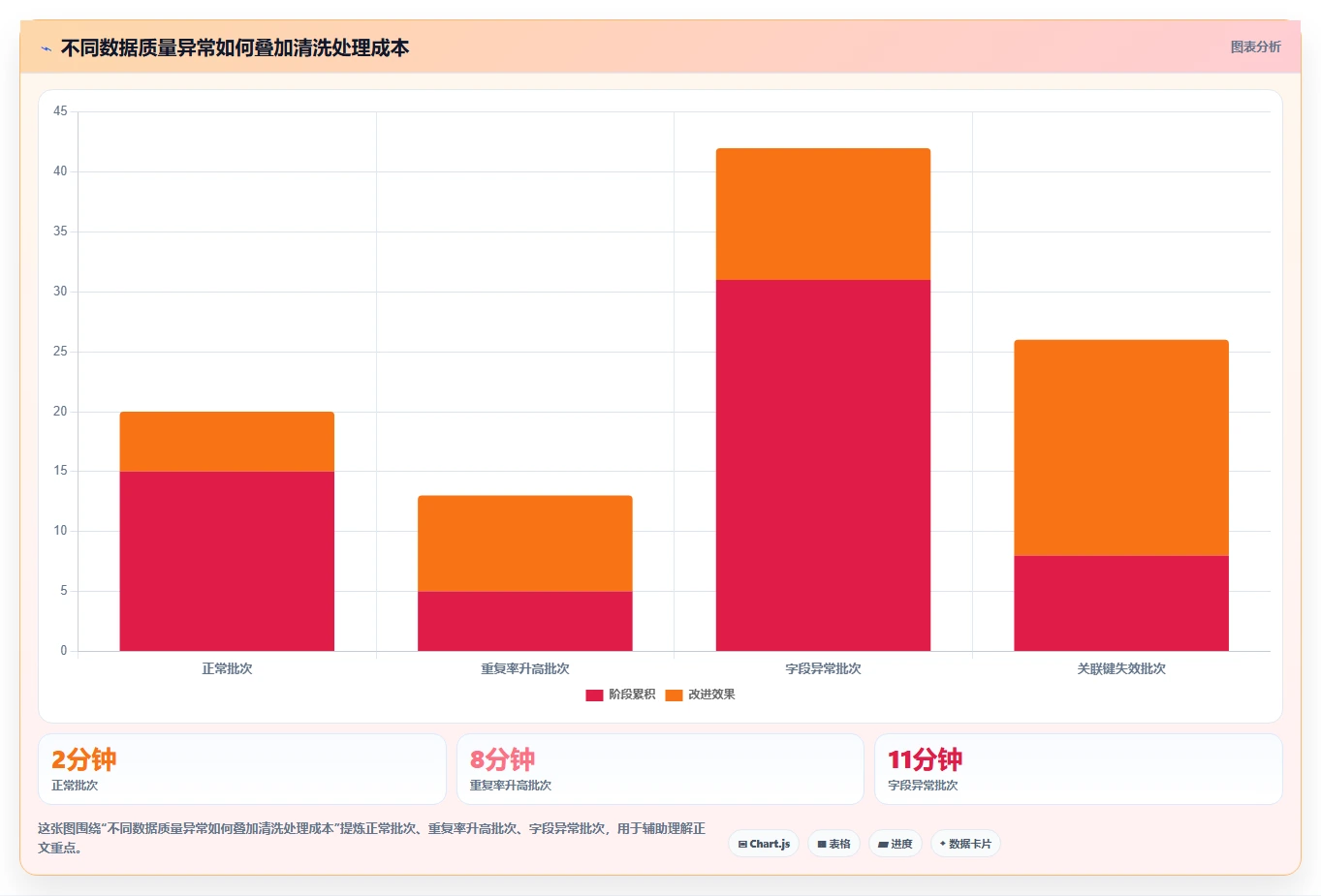
Task: Open the 11分钟 字段异常批次 stat card
Action: (1078, 769)
